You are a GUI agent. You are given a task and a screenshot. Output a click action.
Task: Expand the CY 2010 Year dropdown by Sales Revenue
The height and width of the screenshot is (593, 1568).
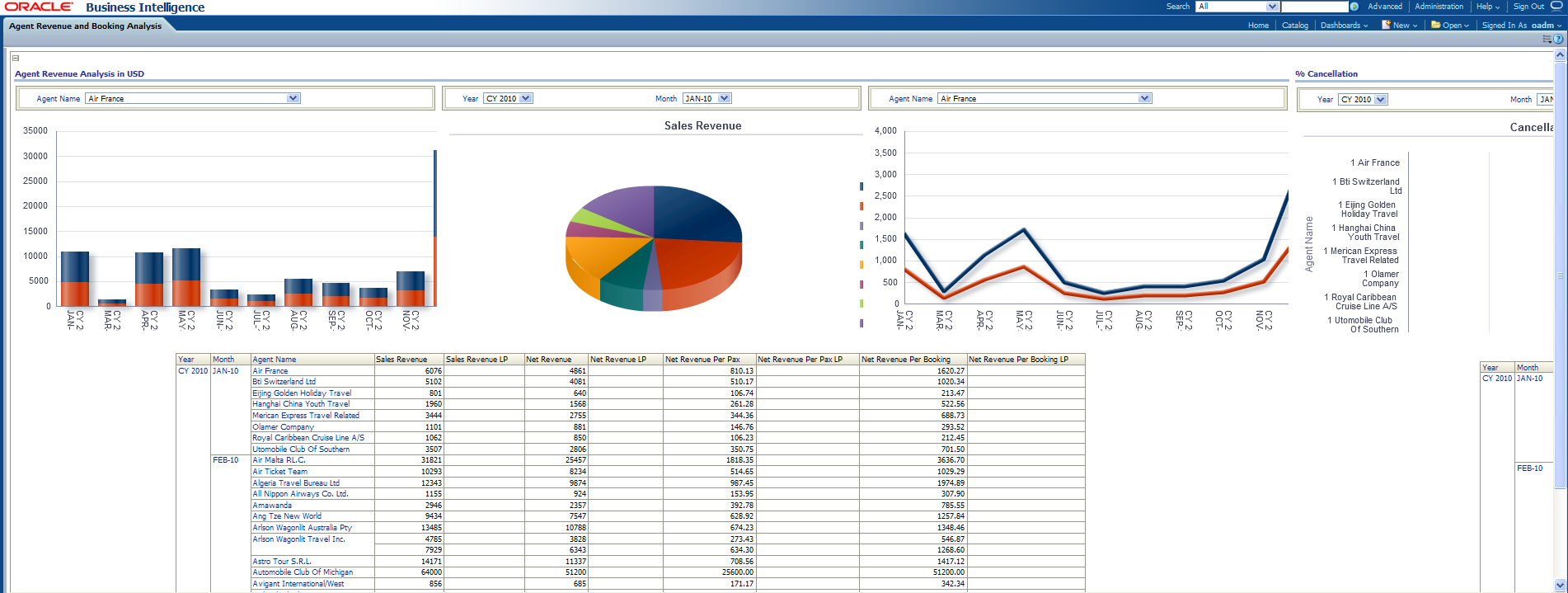526,98
